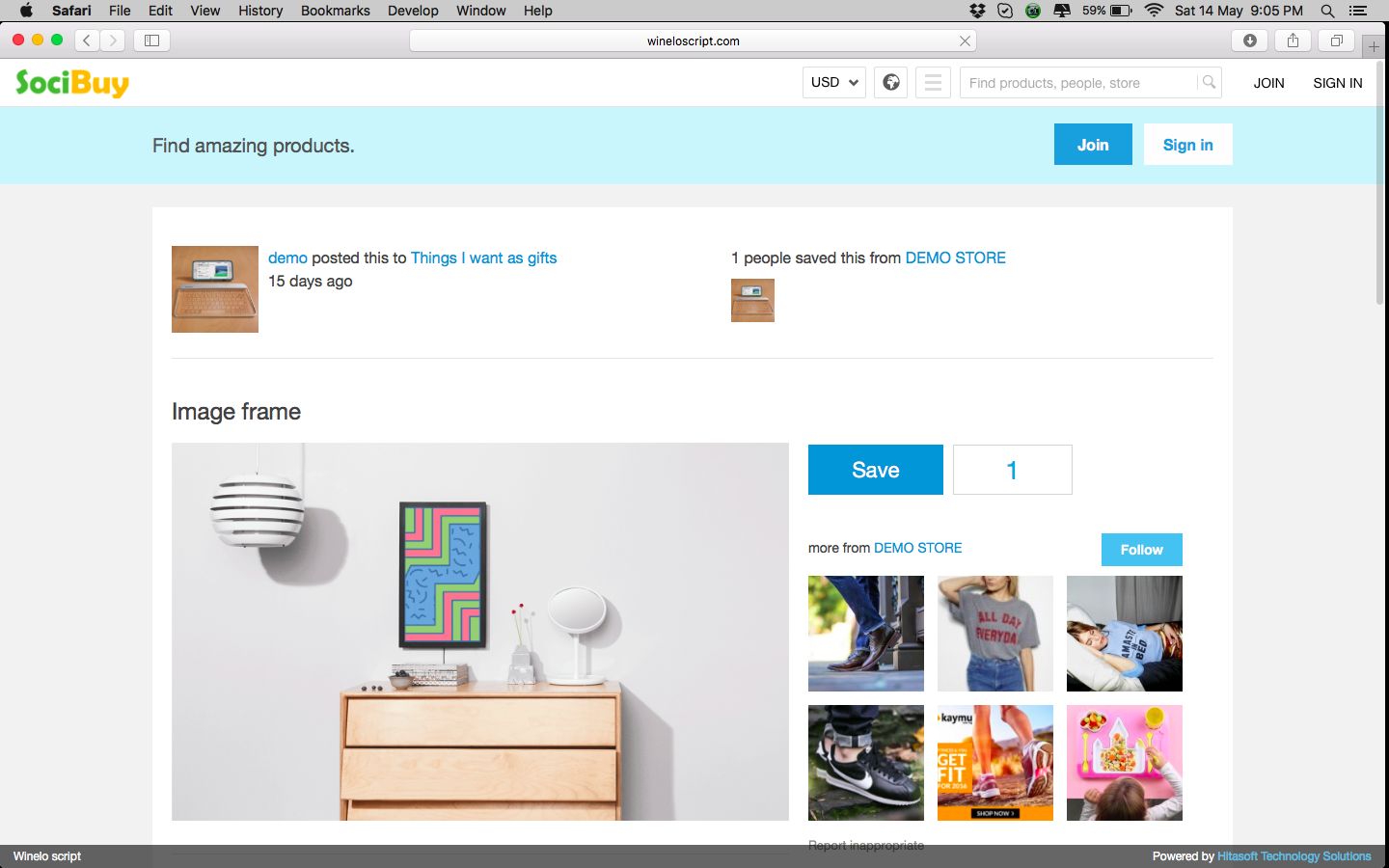Follow DEMO STORE with the Follow button
Viewport: 1389px width, 868px height.
click(1142, 550)
